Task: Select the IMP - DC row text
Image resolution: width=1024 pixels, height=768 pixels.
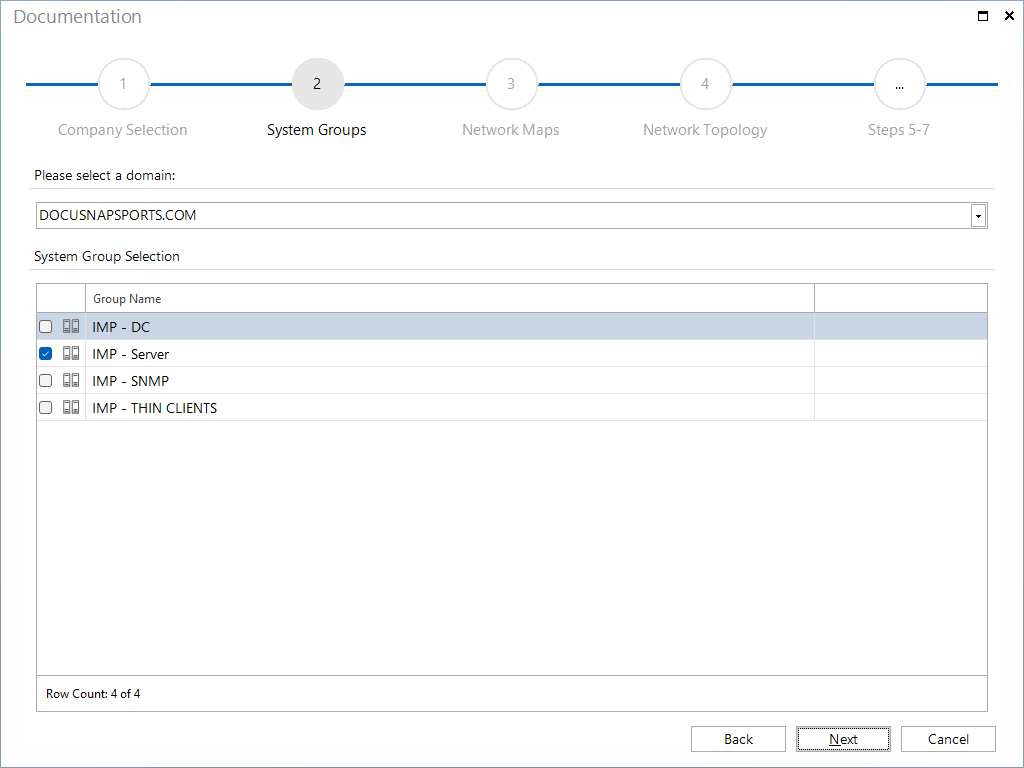Action: [121, 327]
